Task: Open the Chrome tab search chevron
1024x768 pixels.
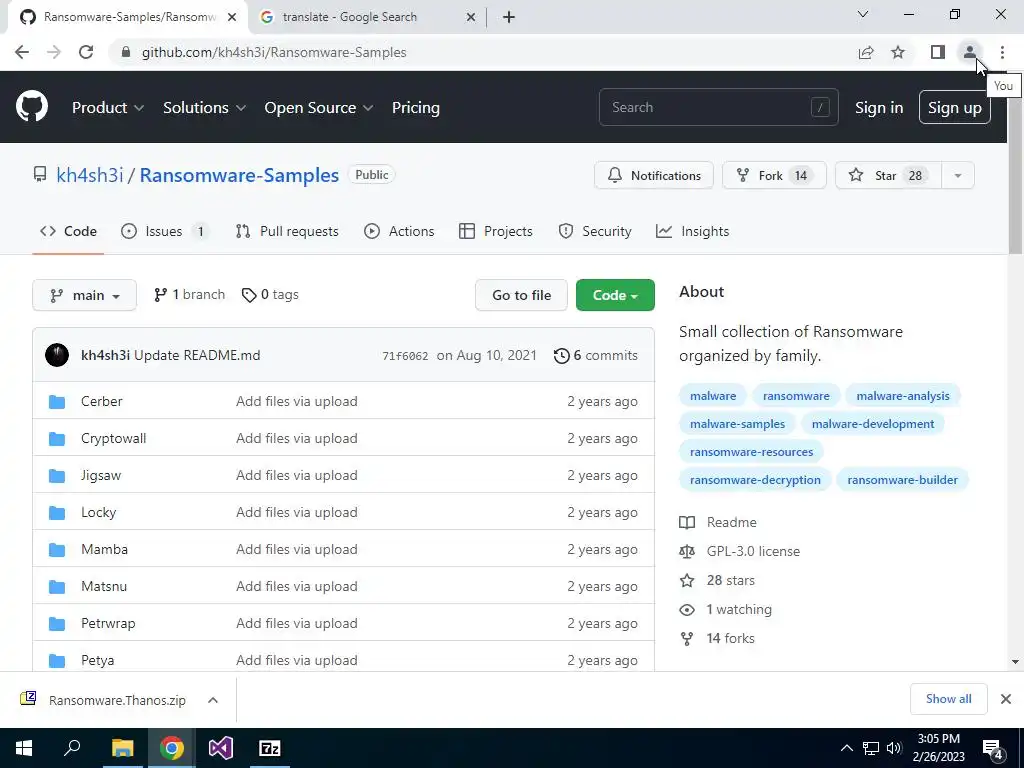Action: pyautogui.click(x=863, y=14)
